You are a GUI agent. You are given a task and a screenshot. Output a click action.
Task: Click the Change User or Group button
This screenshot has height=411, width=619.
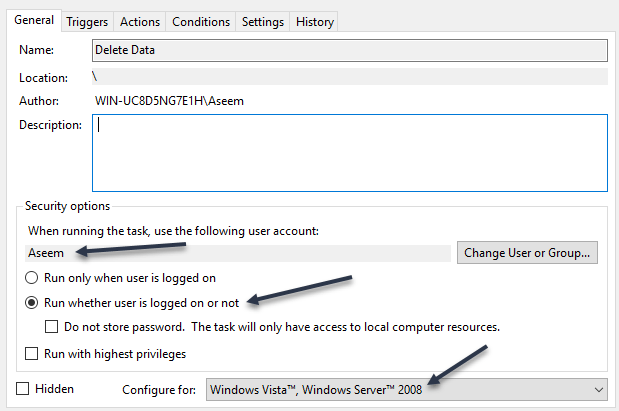point(527,253)
